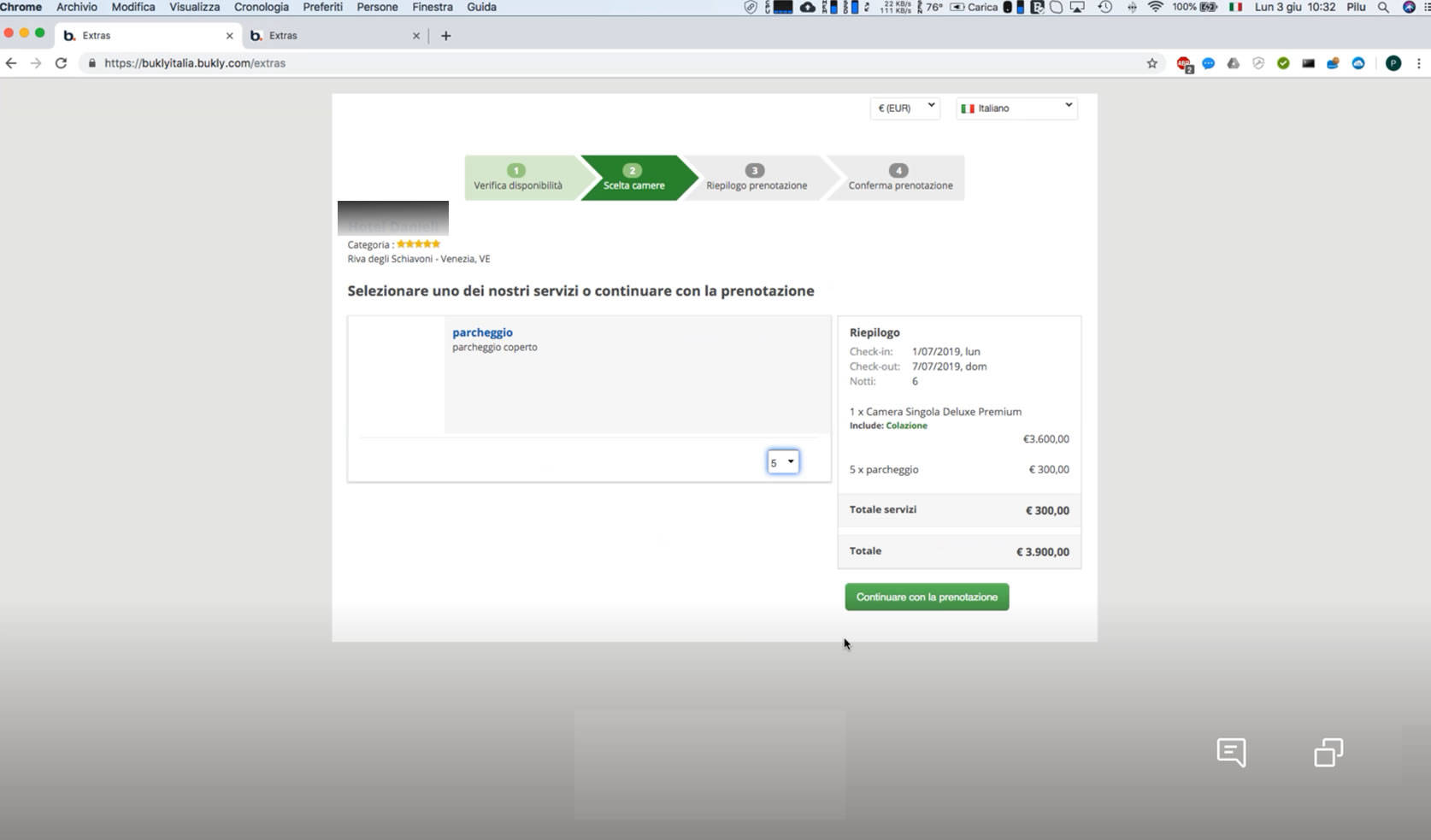Click the overlapping windows icon at bottom right
This screenshot has width=1431, height=840.
[1328, 752]
